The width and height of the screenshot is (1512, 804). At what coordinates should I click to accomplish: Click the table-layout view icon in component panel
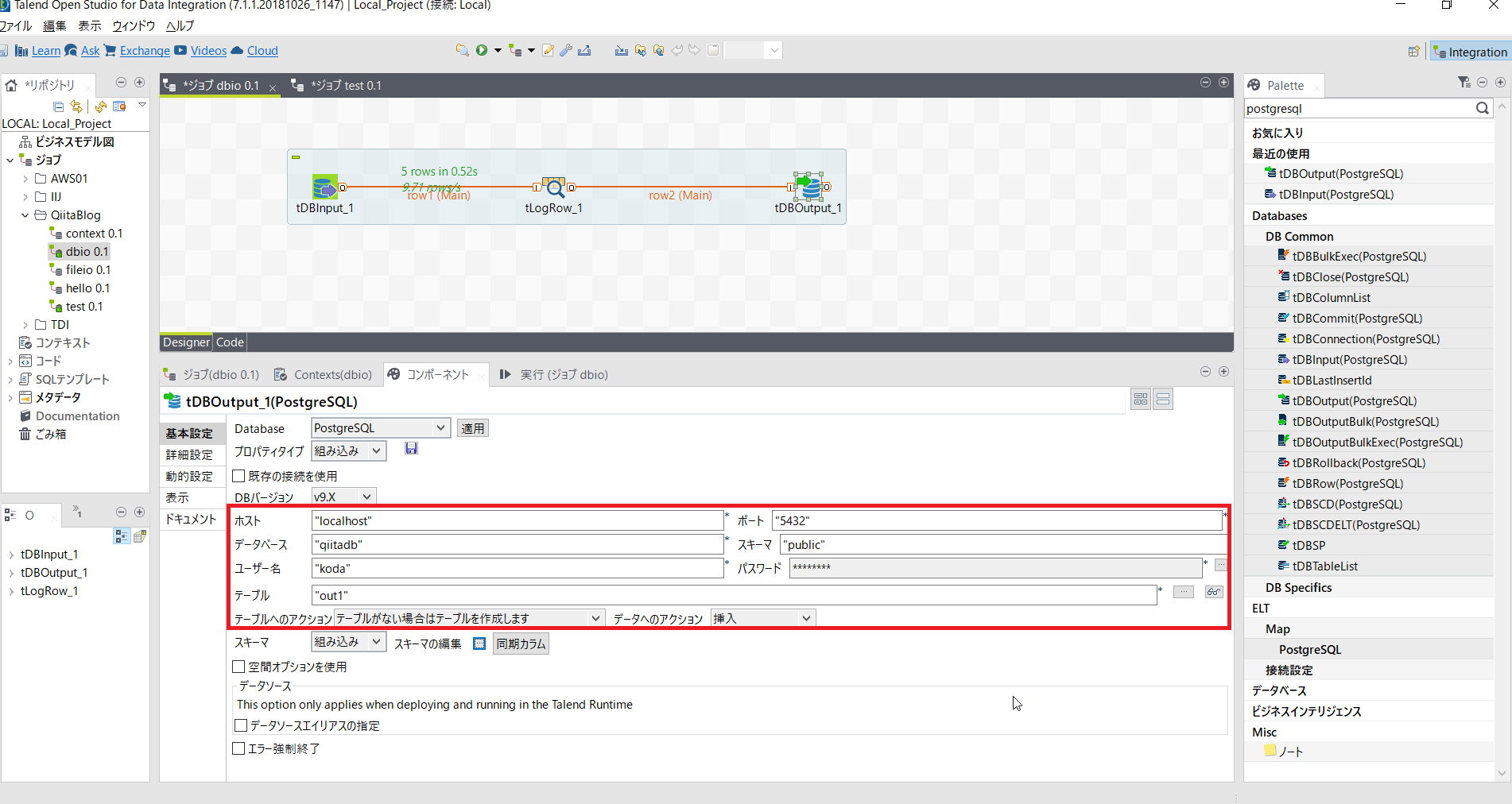pos(1141,400)
